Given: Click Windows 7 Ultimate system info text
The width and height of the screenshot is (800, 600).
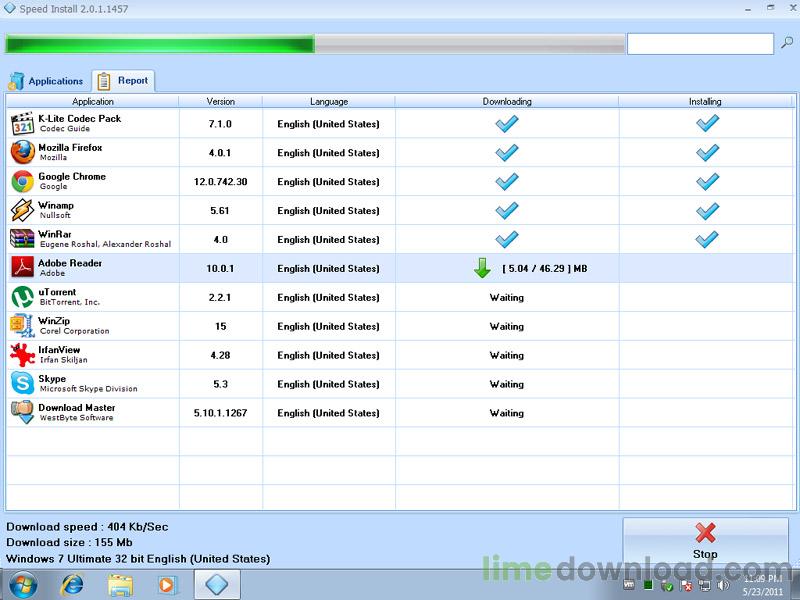Looking at the screenshot, I should tap(138, 559).
